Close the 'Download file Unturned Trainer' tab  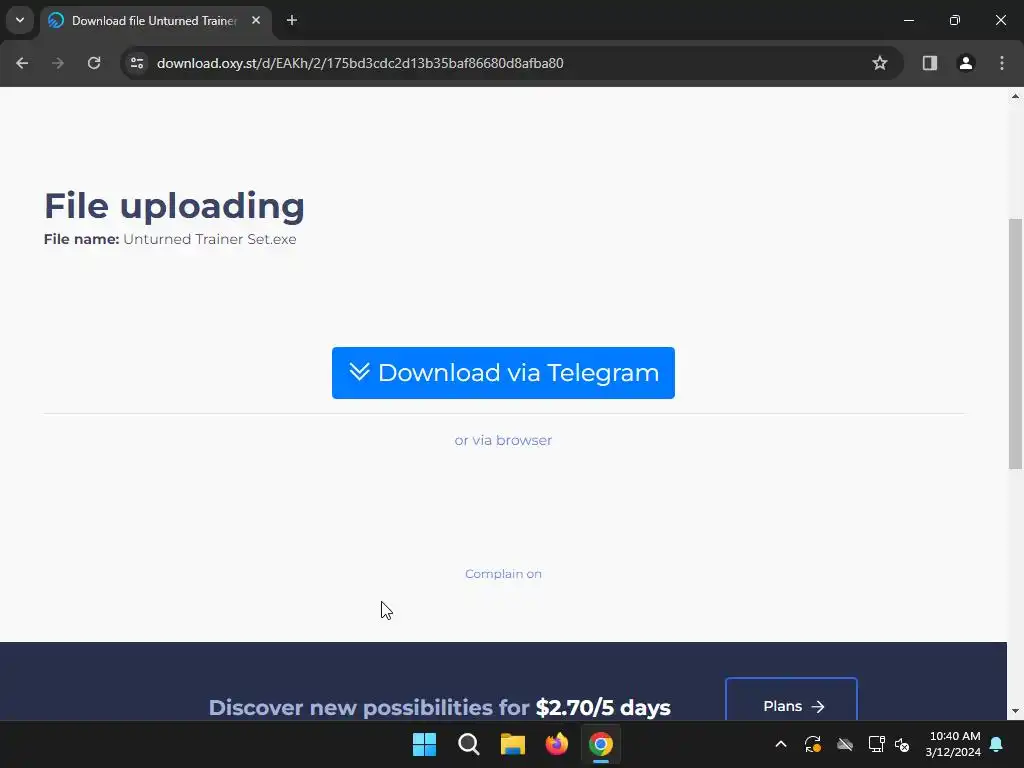pyautogui.click(x=256, y=20)
